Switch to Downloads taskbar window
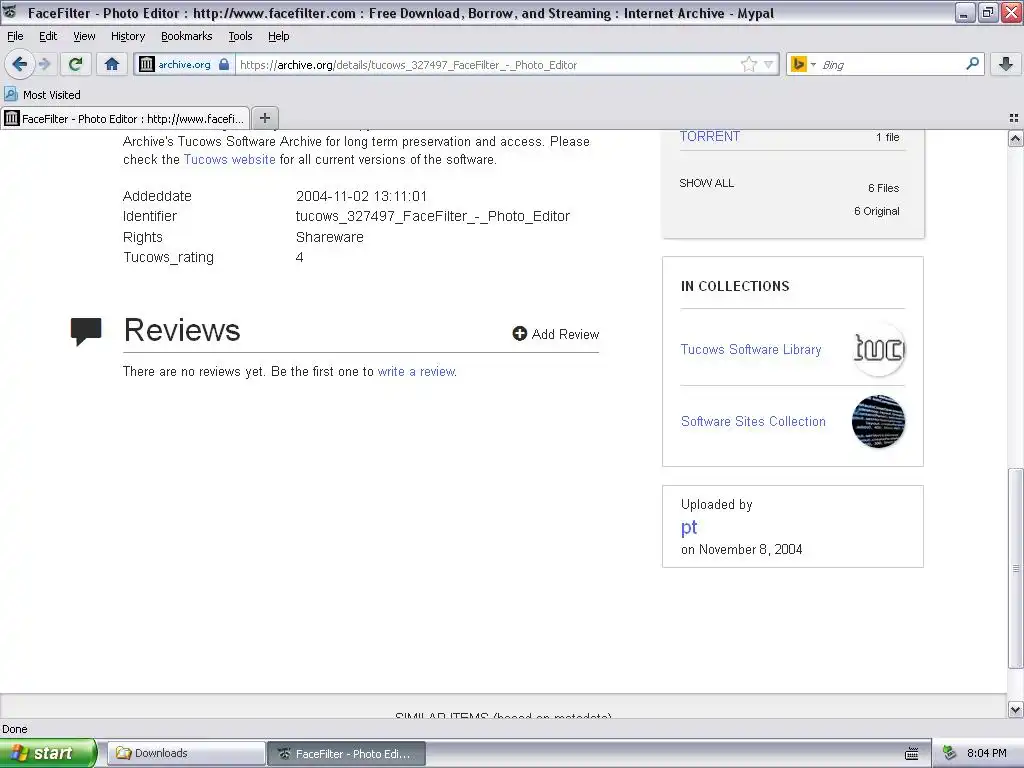The image size is (1024, 768). 186,753
